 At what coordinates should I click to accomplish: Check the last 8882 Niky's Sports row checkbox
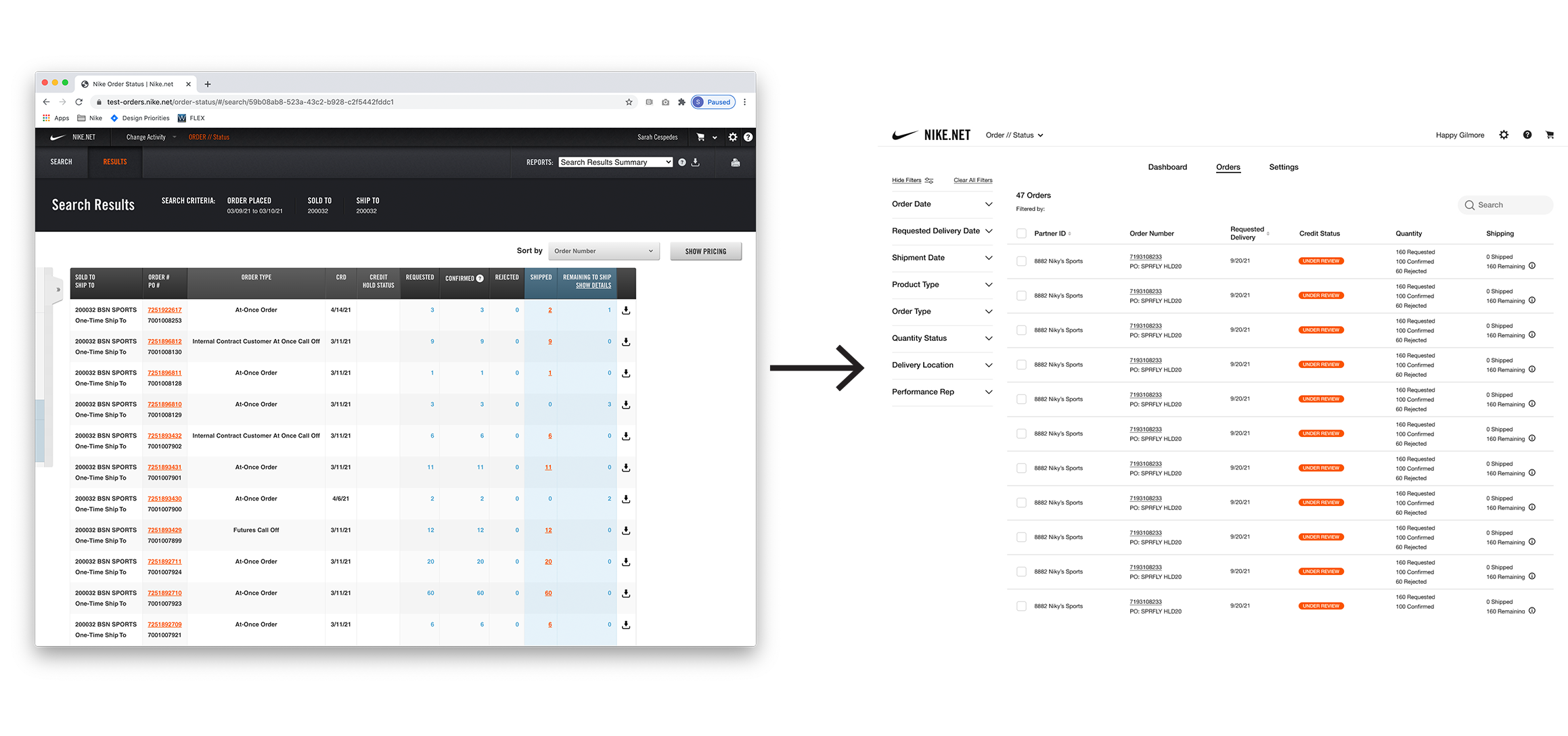pyautogui.click(x=1021, y=606)
